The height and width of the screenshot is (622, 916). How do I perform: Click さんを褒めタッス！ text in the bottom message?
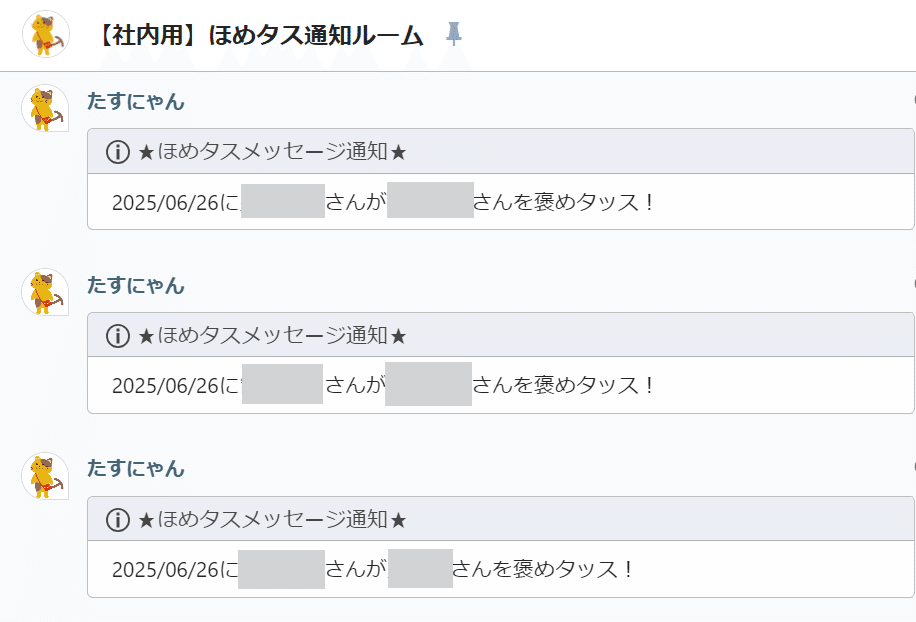pos(544,570)
